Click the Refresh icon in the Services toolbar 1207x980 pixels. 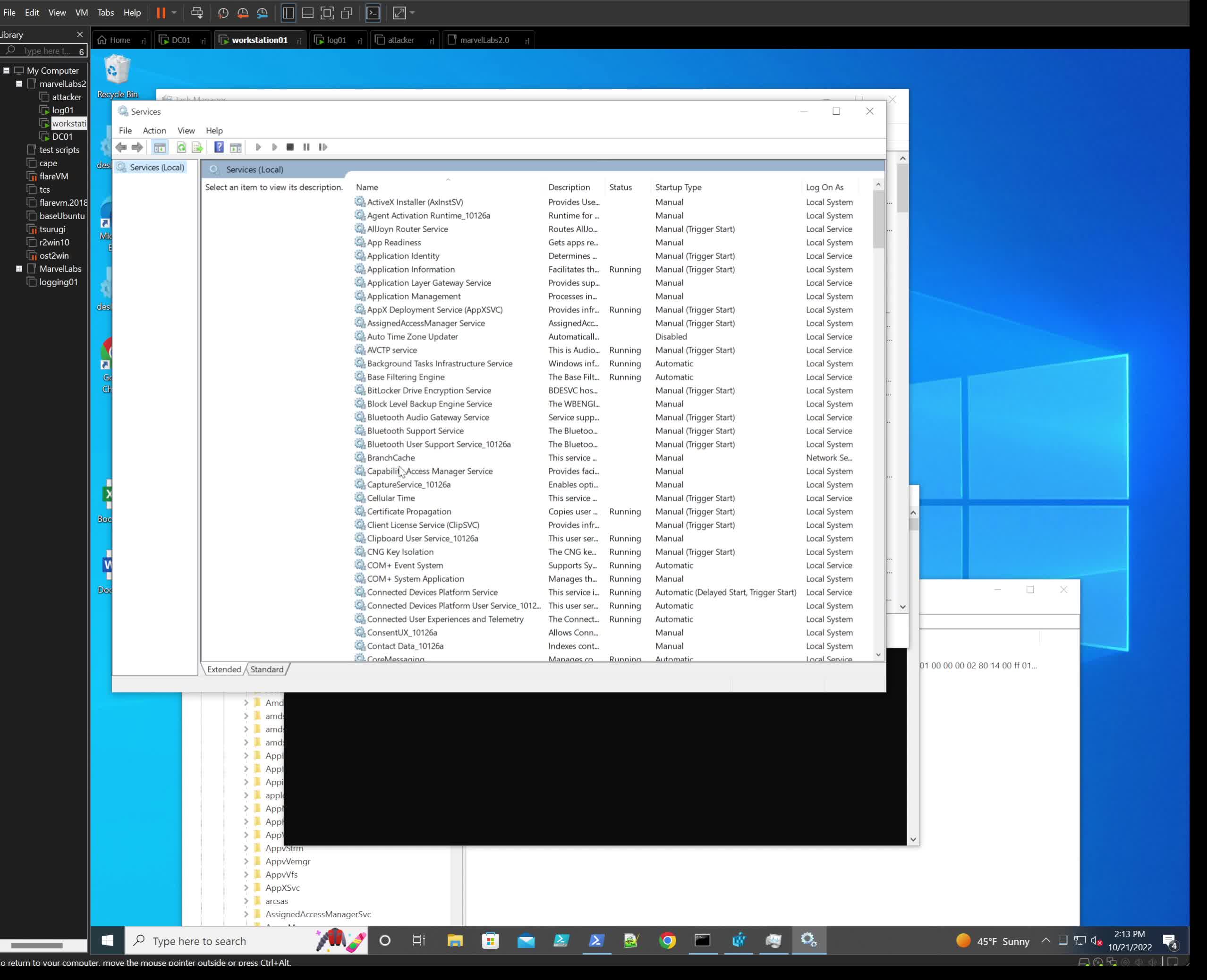[181, 147]
